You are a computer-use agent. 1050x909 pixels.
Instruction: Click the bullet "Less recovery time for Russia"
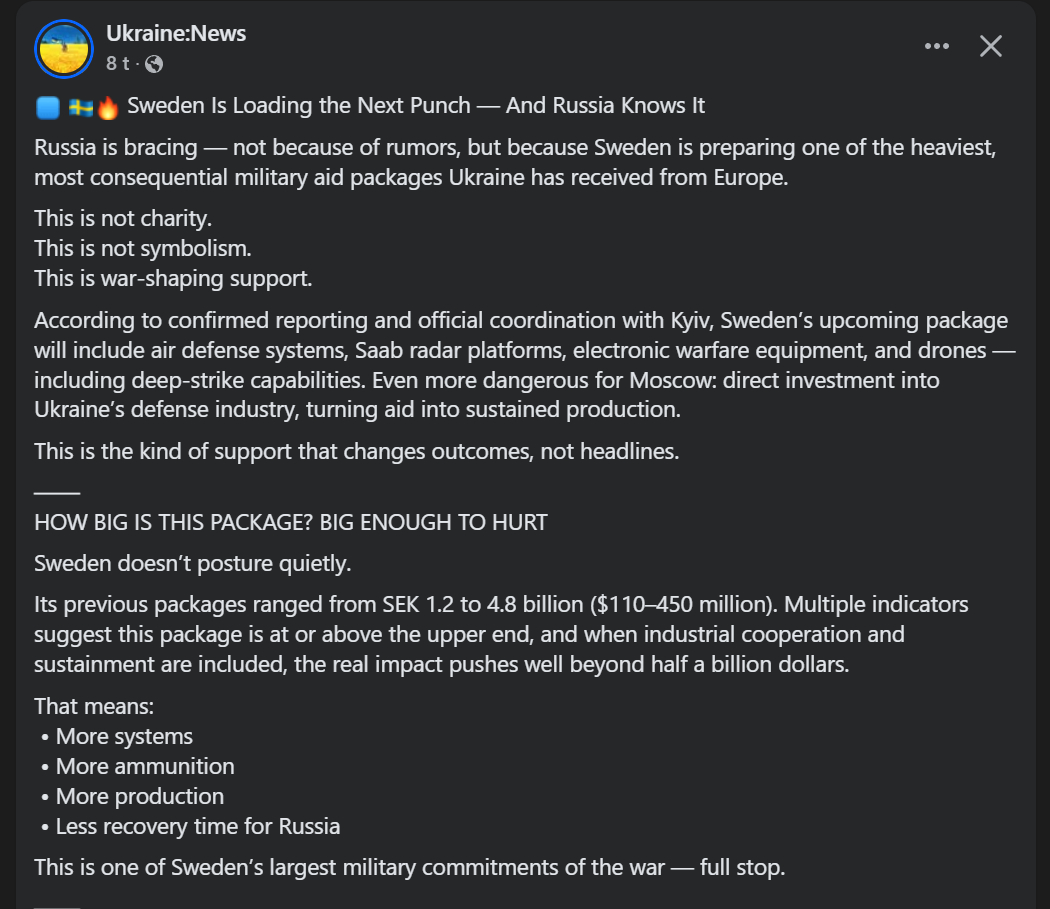(x=198, y=827)
